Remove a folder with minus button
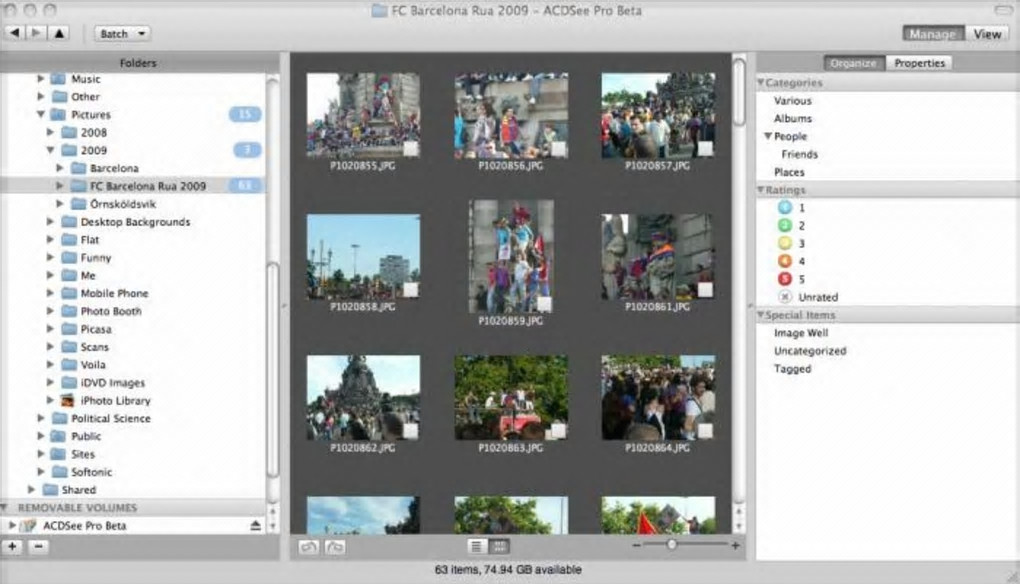Viewport: 1020px width, 584px height. click(38, 547)
